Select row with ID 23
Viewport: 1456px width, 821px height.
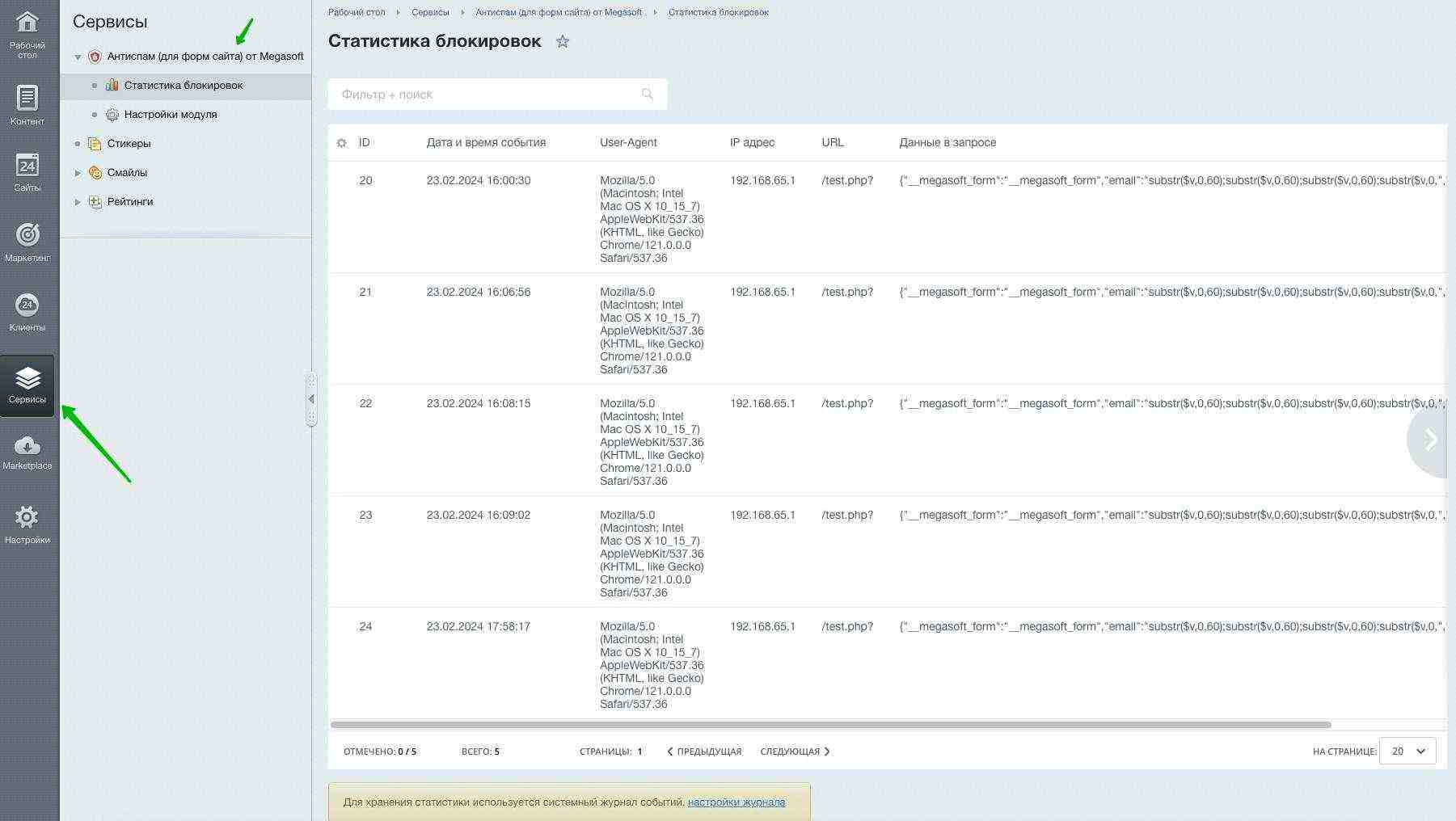click(887, 552)
